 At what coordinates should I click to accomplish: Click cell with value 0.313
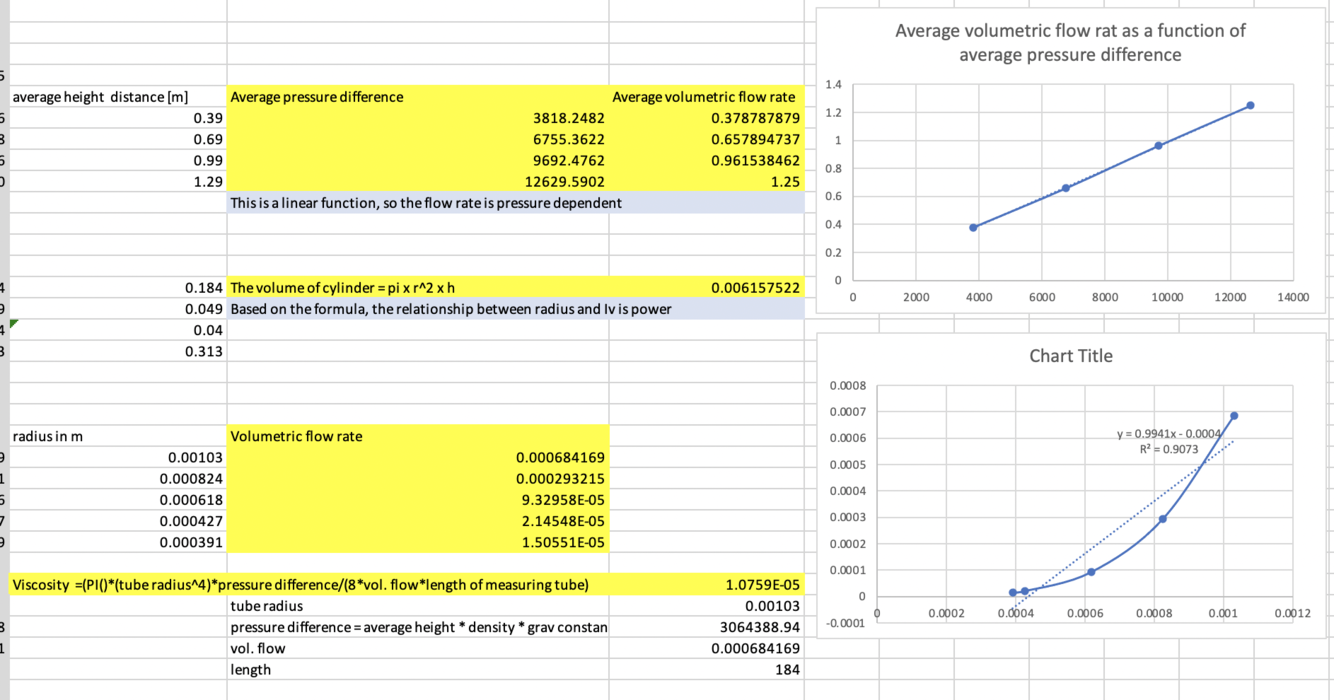click(118, 351)
